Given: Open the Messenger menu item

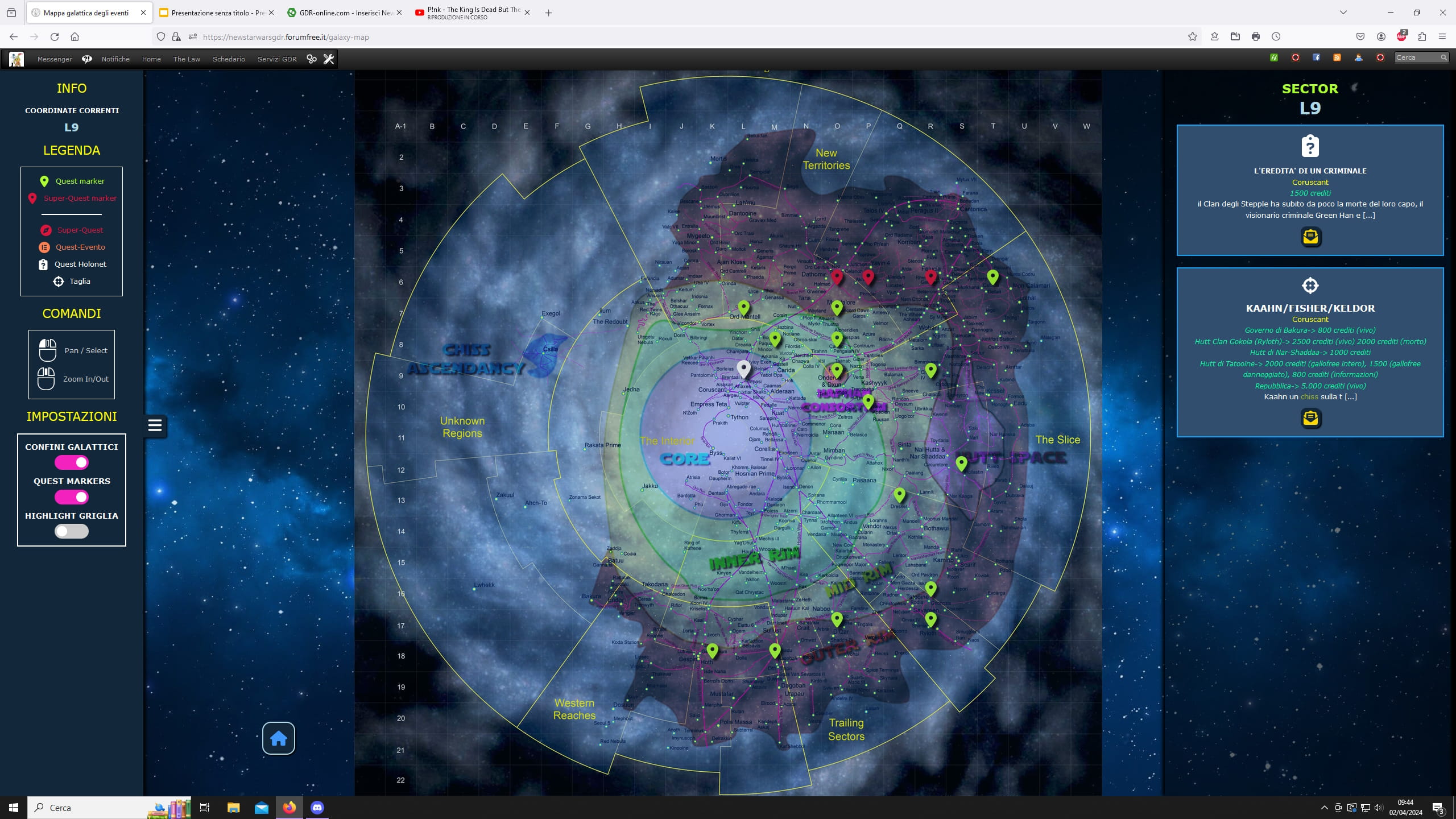Looking at the screenshot, I should click(55, 59).
